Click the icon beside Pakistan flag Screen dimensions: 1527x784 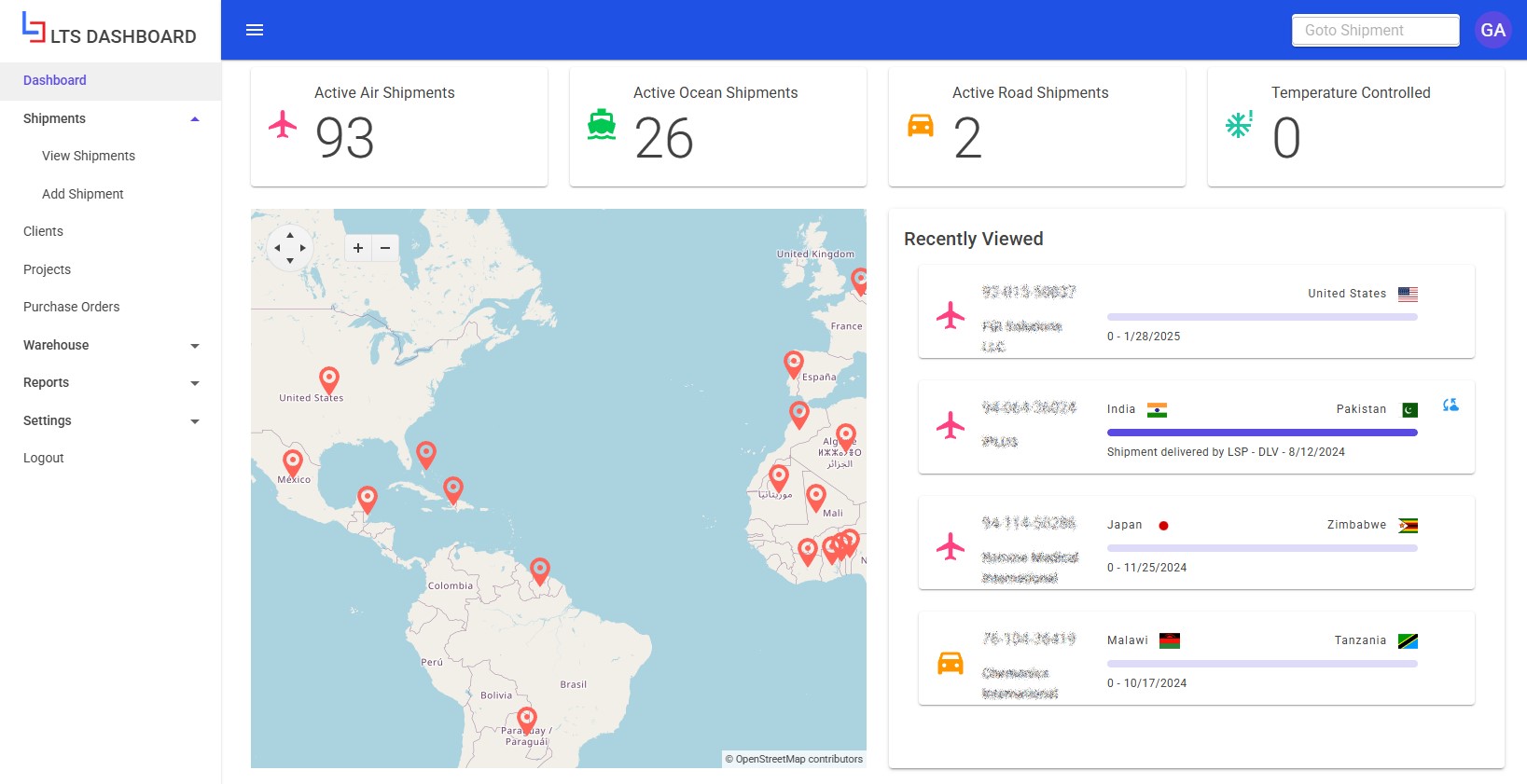pyautogui.click(x=1451, y=406)
